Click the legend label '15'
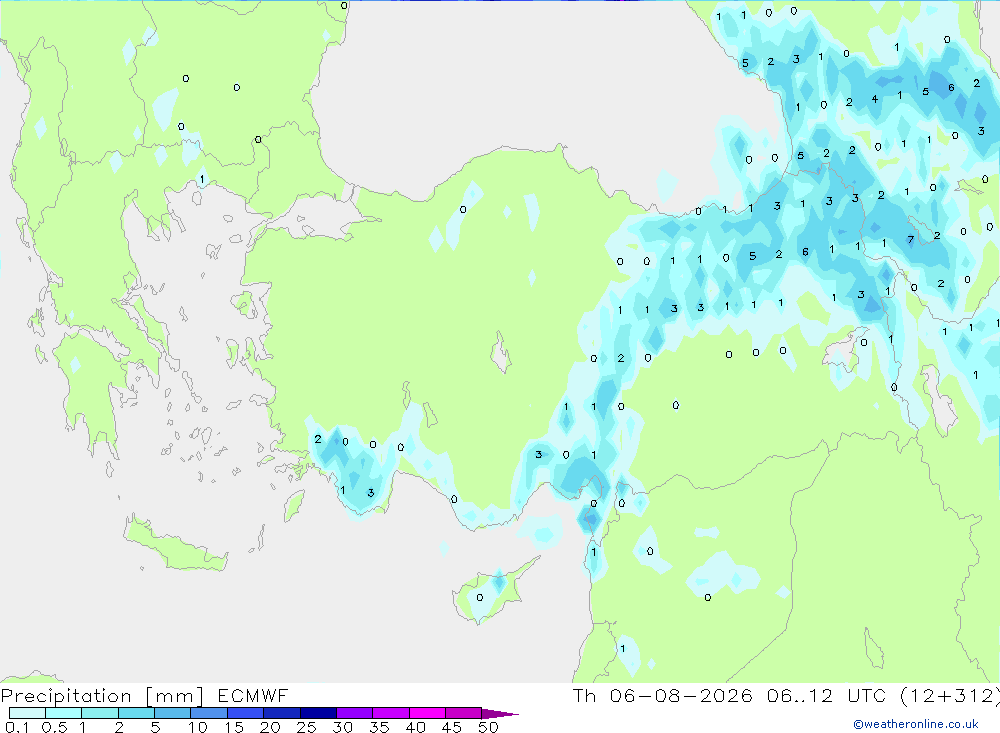This screenshot has height=733, width=1000. click(x=234, y=727)
